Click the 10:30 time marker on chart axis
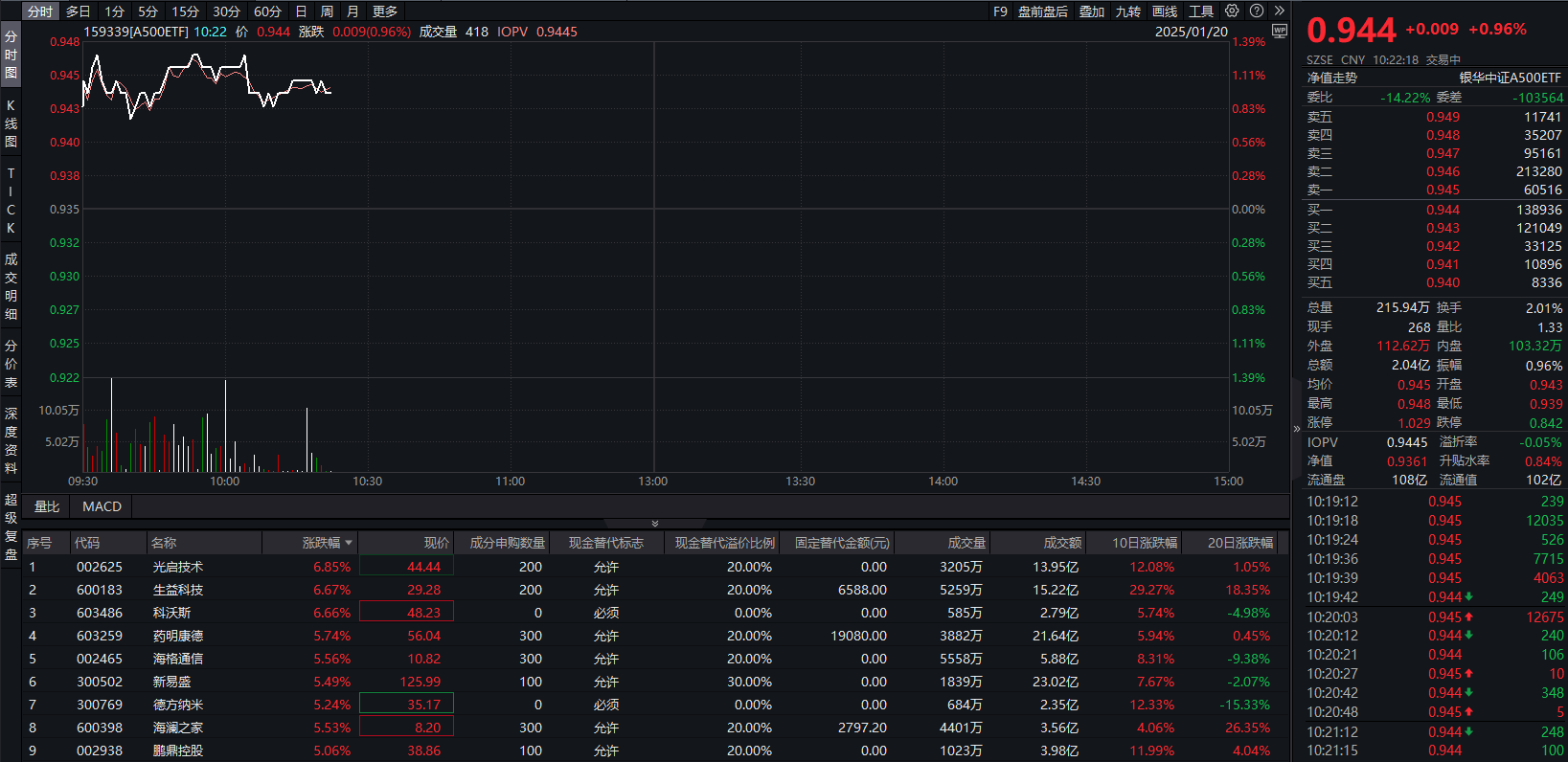The width and height of the screenshot is (1568, 762). pos(367,481)
